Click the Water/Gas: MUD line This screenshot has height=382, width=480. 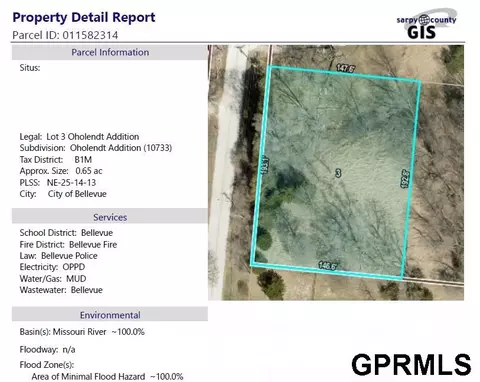coord(53,279)
